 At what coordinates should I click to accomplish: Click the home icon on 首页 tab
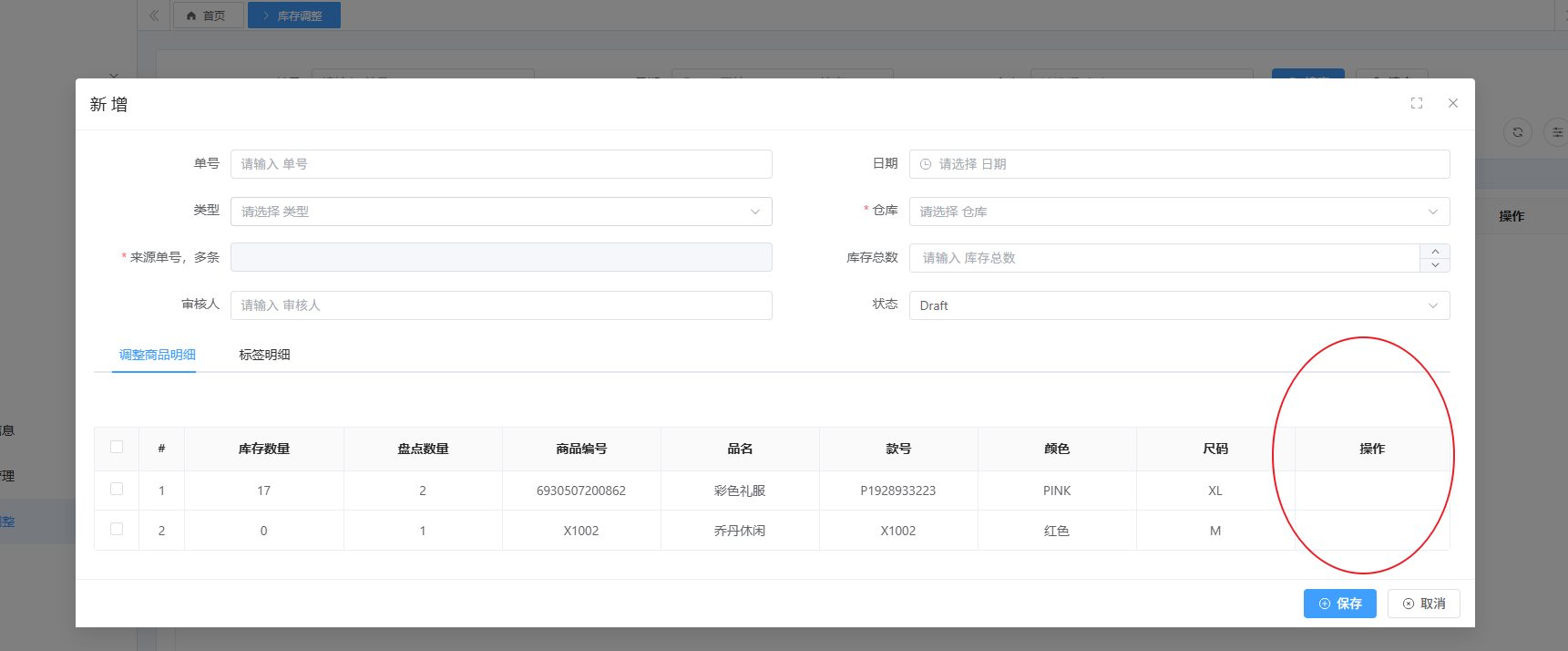191,15
